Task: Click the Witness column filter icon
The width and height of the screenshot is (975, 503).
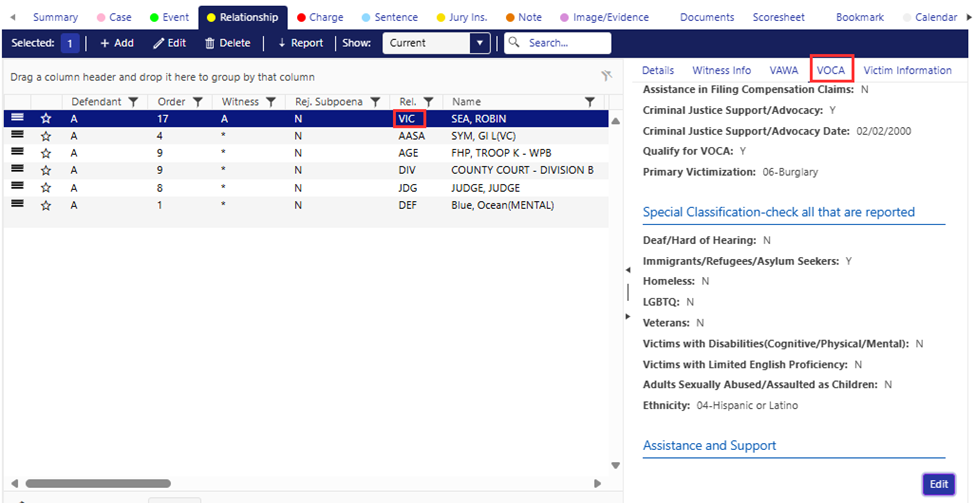Action: pos(270,102)
